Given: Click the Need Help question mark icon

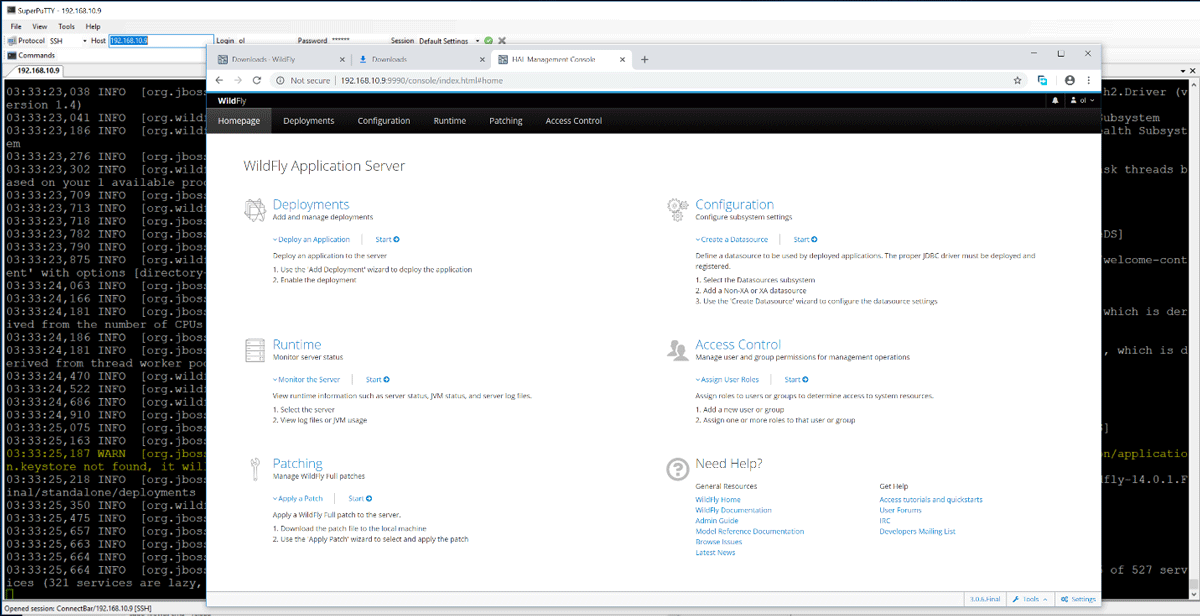Looking at the screenshot, I should coord(678,468).
